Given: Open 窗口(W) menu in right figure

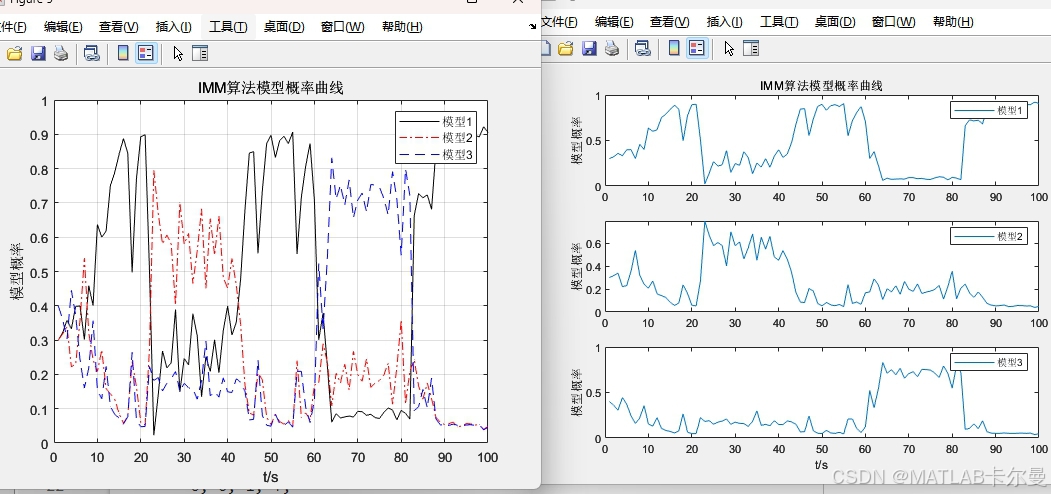Looking at the screenshot, I should [893, 21].
